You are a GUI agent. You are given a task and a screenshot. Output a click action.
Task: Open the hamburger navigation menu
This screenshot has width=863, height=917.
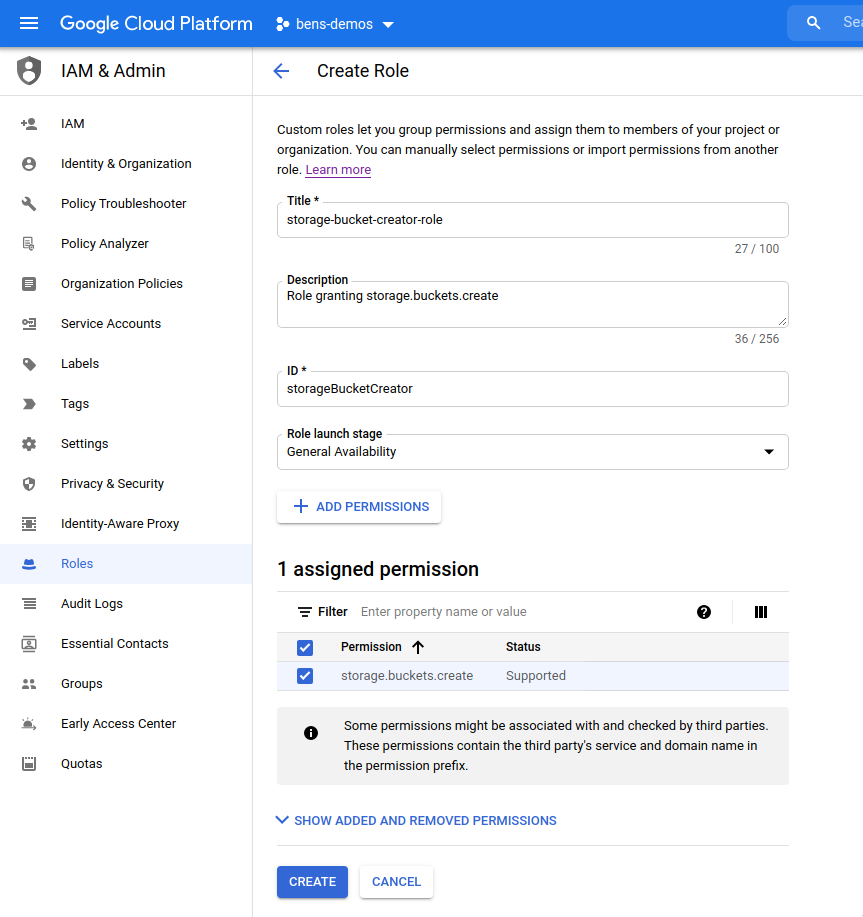coord(29,23)
